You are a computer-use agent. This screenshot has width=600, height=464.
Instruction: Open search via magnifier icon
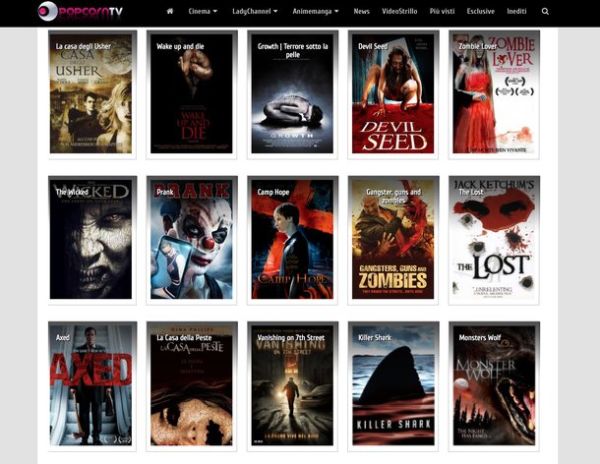[x=545, y=11]
